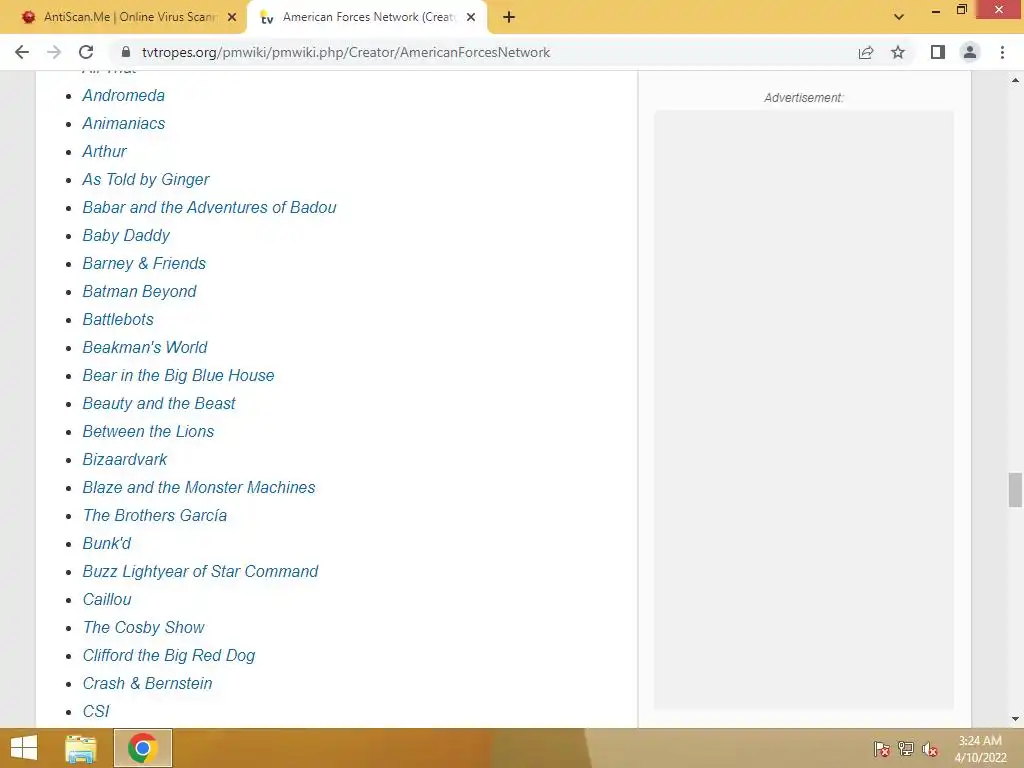Visit the Baby Daddy page link
The width and height of the screenshot is (1024, 768).
tap(126, 236)
